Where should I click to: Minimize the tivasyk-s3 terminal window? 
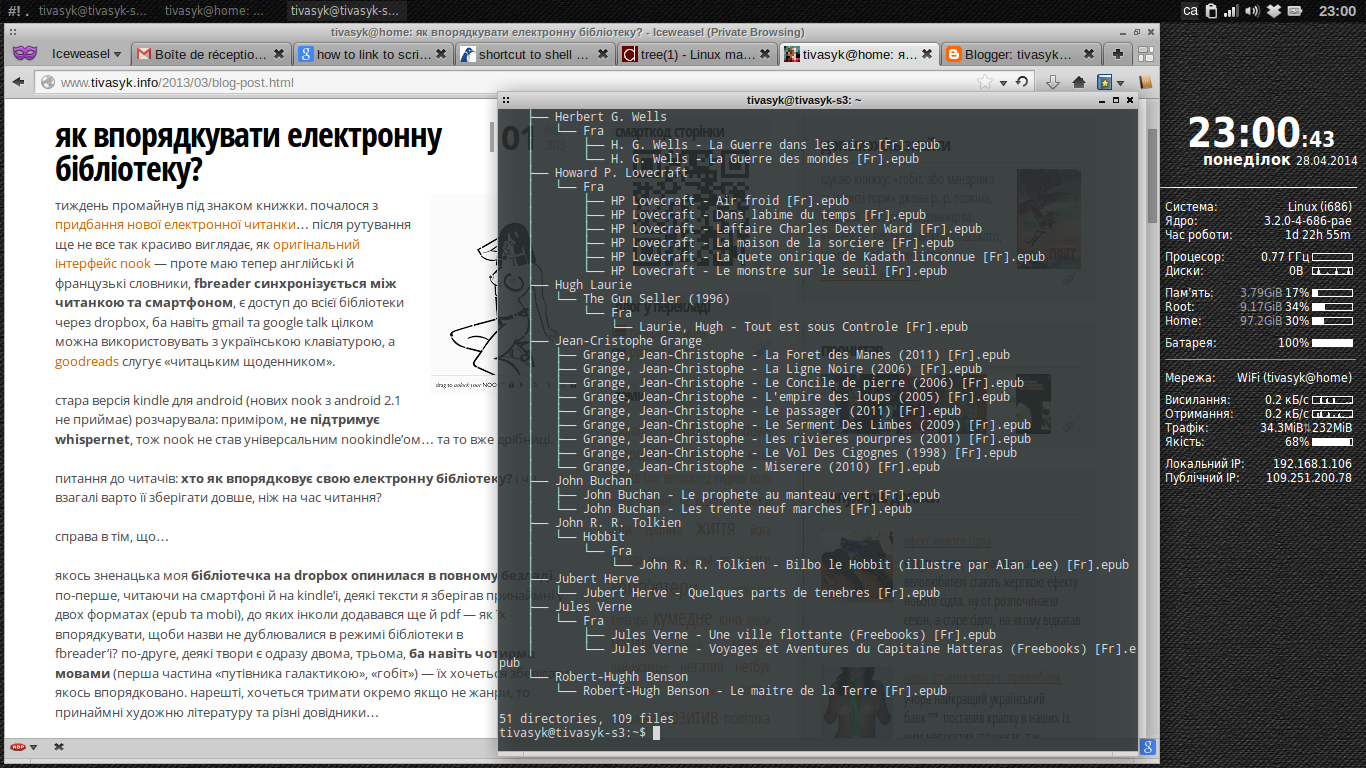pos(1102,100)
